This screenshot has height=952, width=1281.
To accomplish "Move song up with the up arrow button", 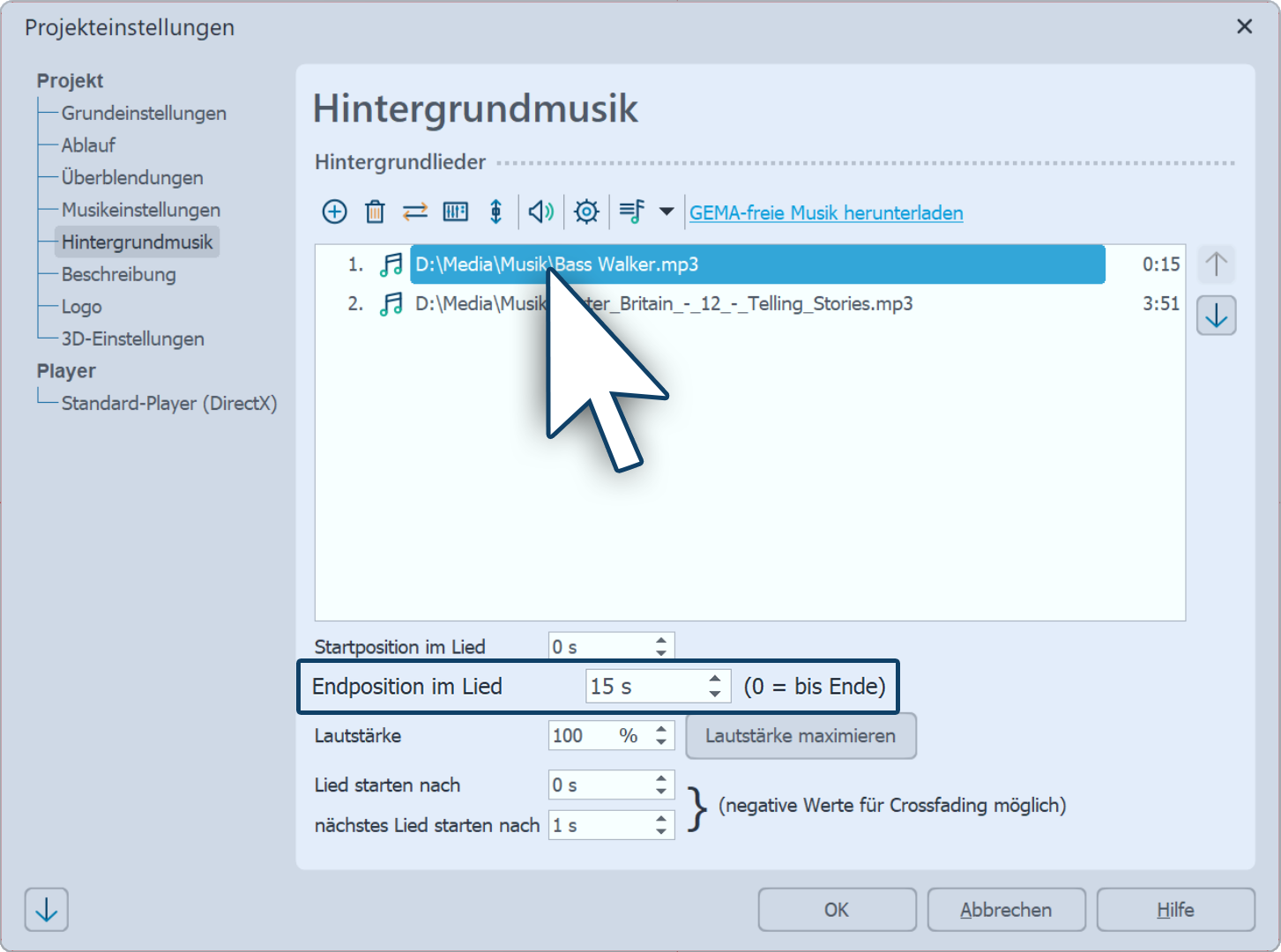I will click(1216, 264).
